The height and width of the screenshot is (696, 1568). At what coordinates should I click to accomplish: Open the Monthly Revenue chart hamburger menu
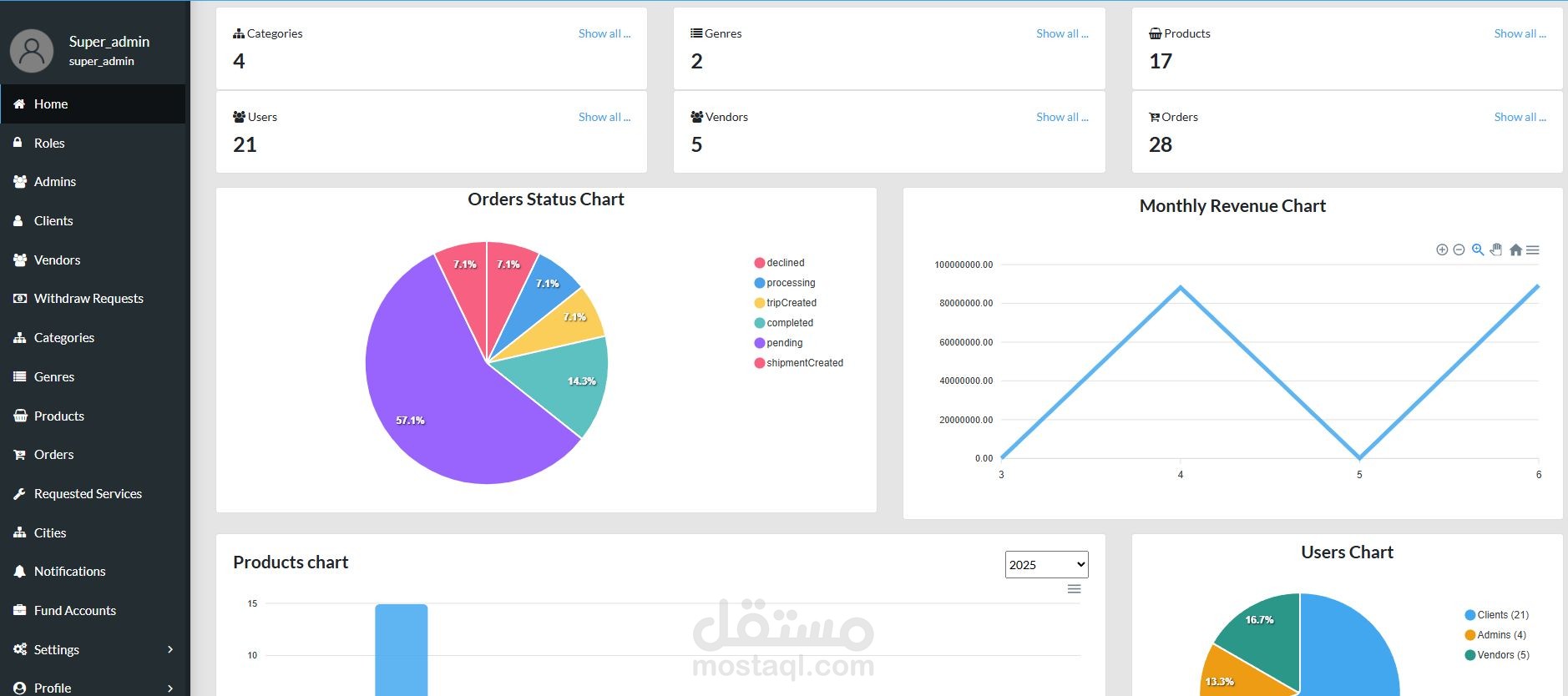pyautogui.click(x=1533, y=250)
